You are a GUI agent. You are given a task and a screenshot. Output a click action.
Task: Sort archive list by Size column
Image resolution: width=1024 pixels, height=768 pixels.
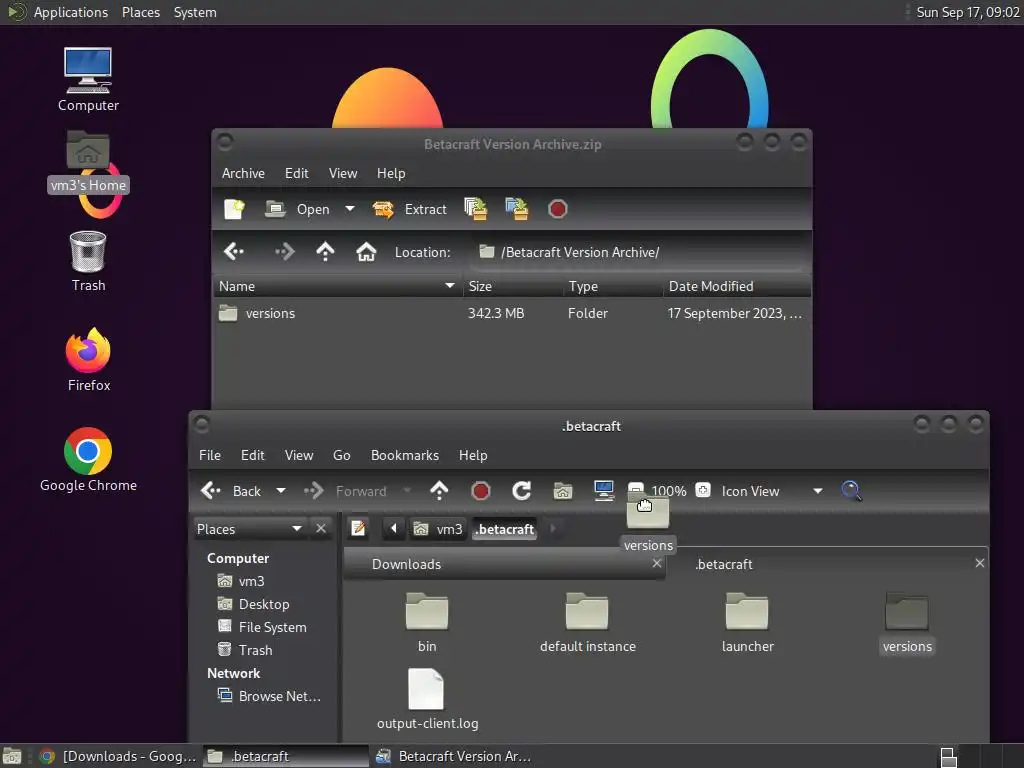point(513,286)
